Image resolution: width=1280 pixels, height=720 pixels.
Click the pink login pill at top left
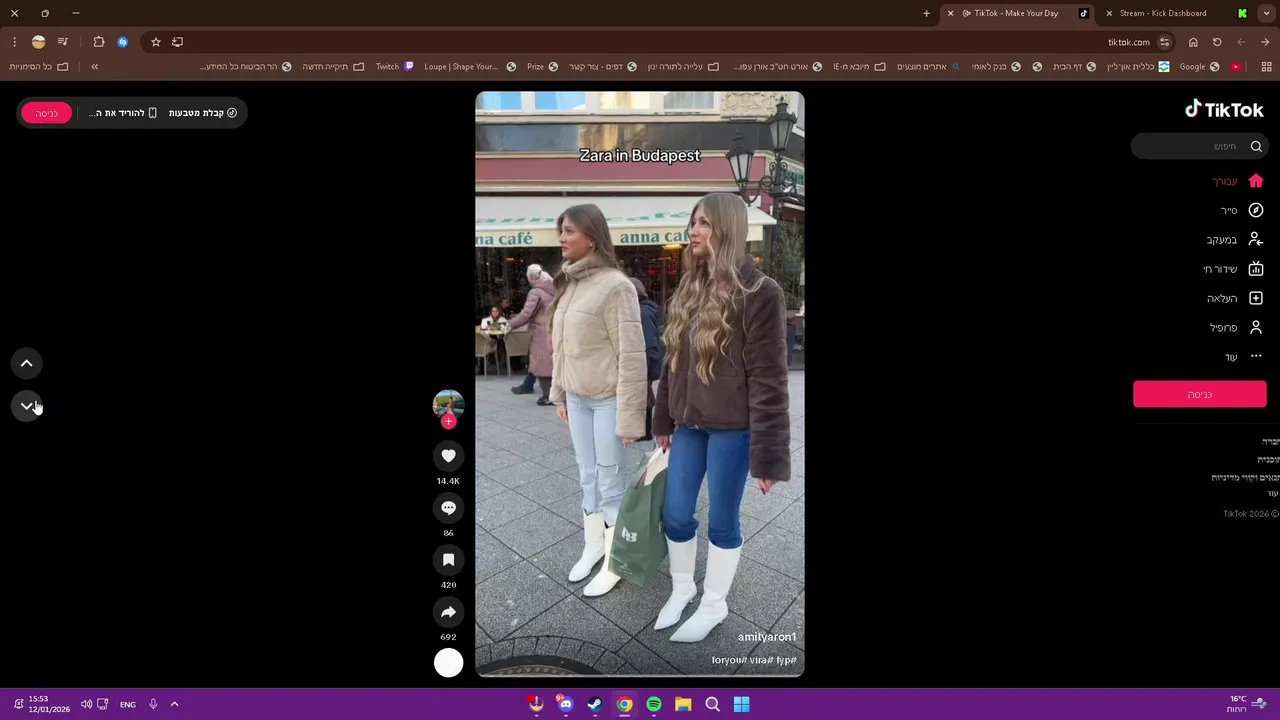[47, 113]
